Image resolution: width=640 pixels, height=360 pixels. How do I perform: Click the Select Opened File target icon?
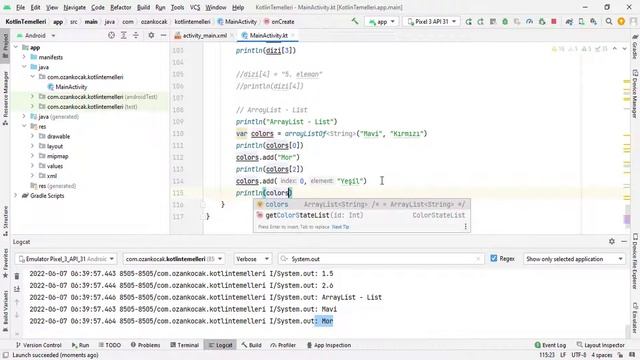point(111,36)
